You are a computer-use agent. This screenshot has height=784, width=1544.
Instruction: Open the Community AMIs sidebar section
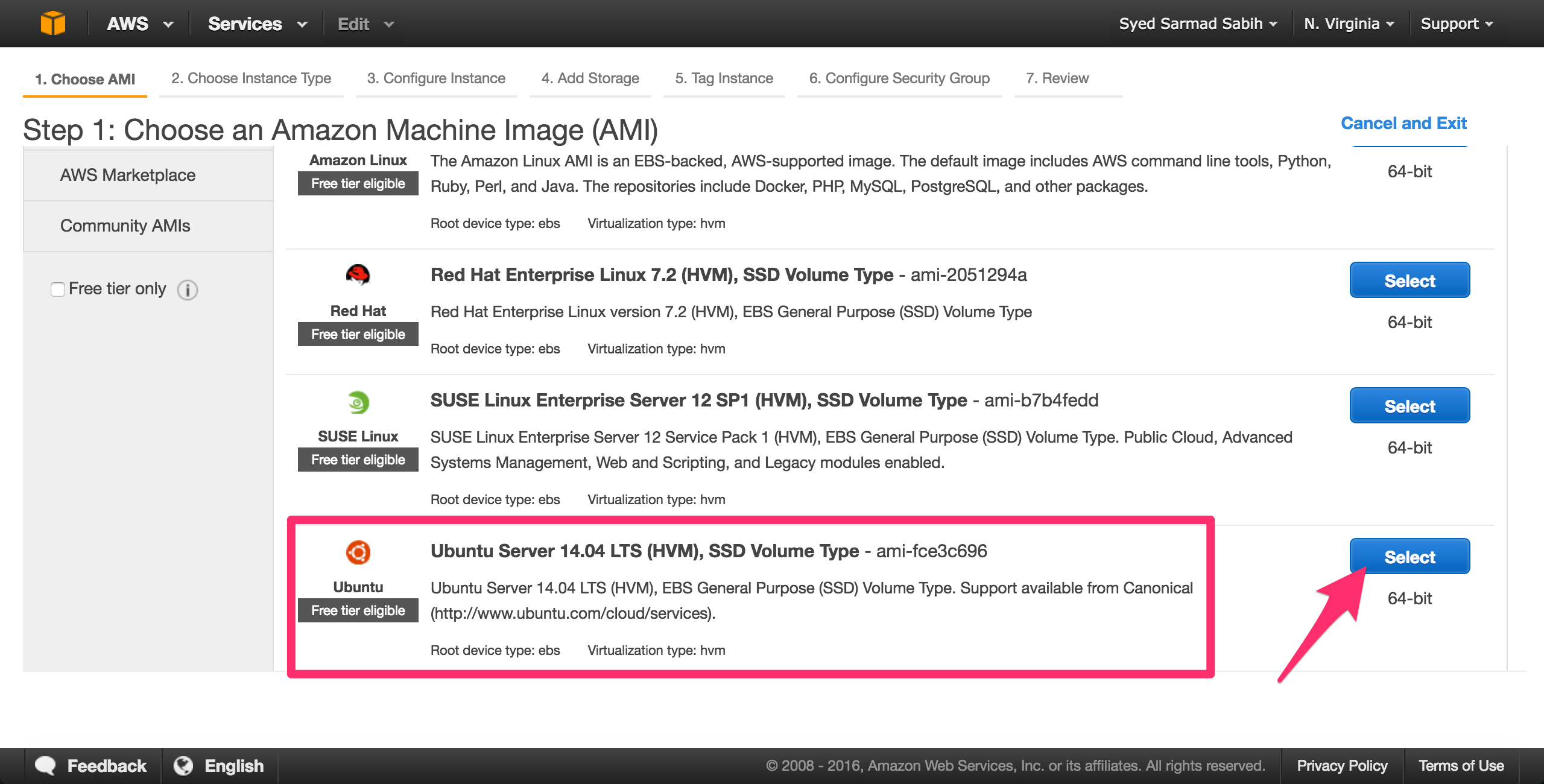(148, 226)
